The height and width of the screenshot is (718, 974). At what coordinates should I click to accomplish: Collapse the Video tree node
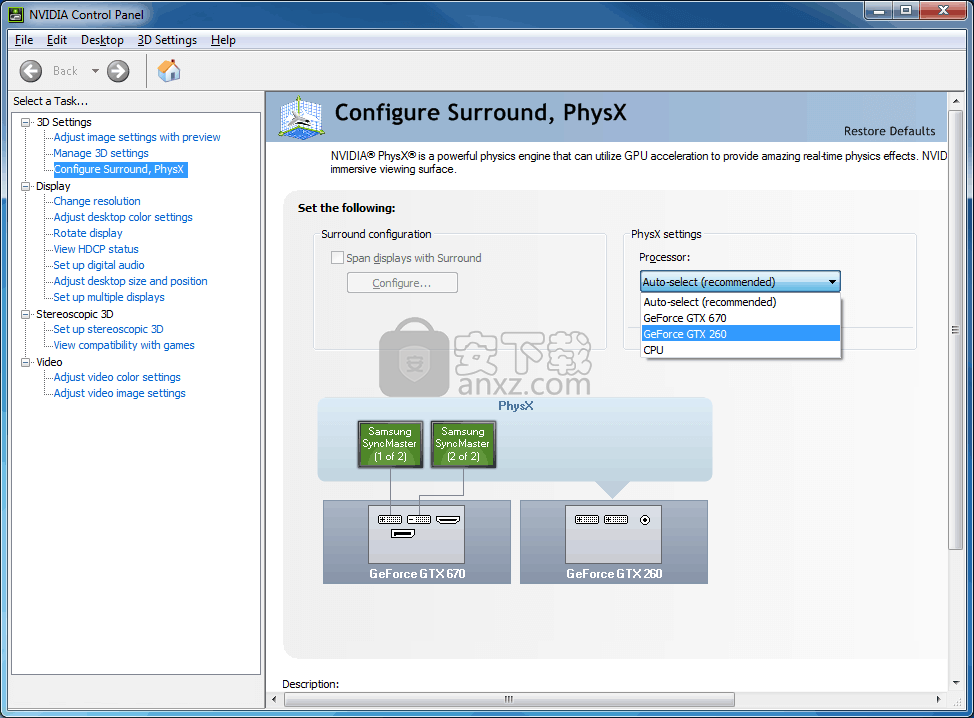(x=25, y=362)
